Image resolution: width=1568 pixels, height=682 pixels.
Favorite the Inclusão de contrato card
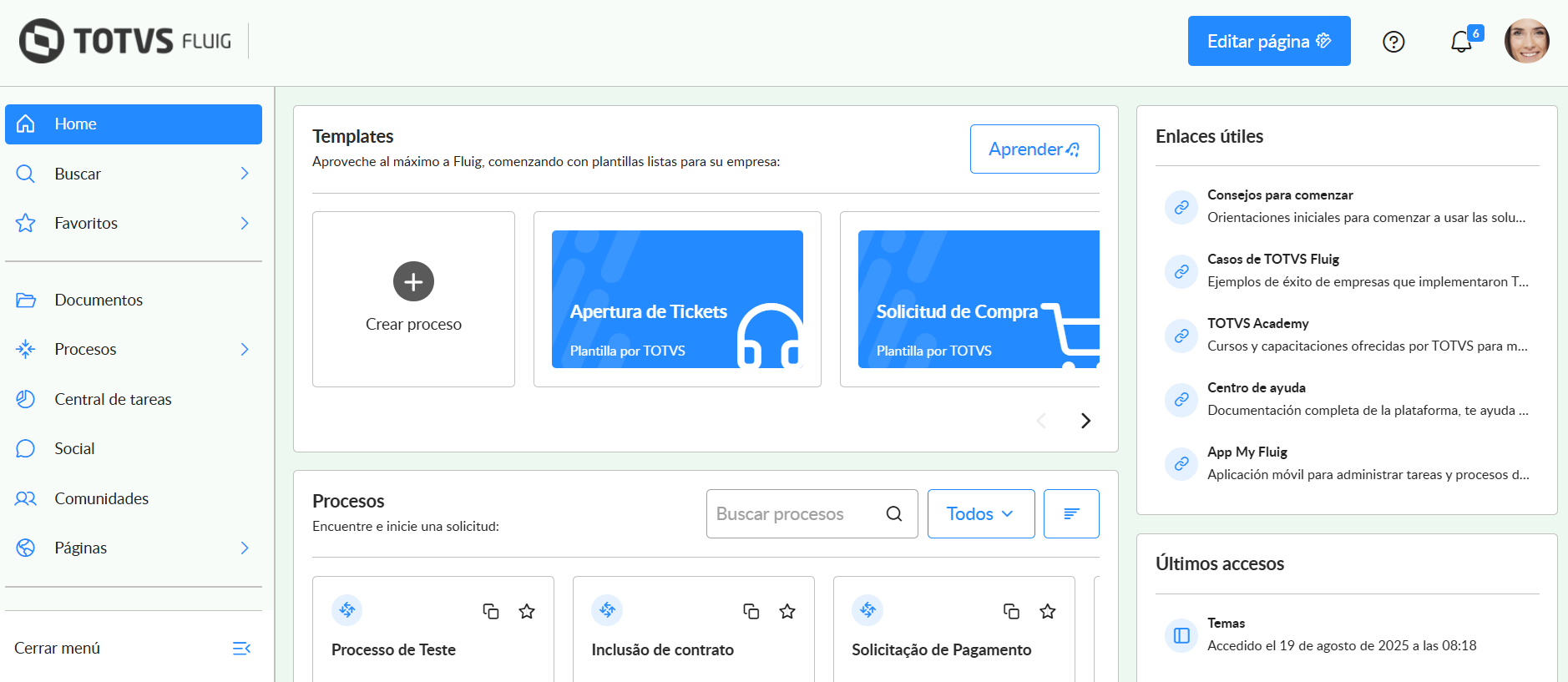tap(787, 611)
